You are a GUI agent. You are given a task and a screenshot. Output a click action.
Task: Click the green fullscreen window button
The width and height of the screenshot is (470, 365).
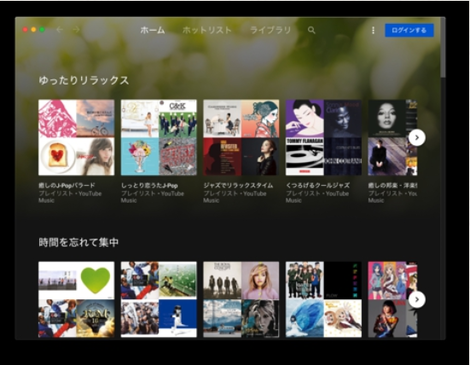point(42,30)
